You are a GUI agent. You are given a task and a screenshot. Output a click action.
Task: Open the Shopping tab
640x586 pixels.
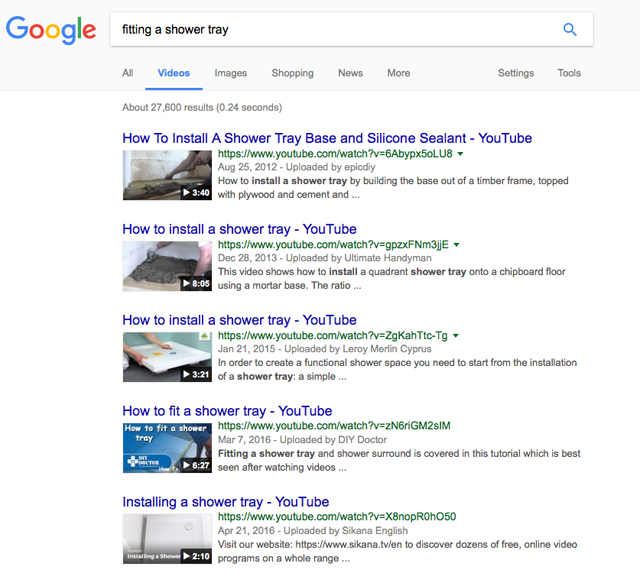tap(293, 73)
